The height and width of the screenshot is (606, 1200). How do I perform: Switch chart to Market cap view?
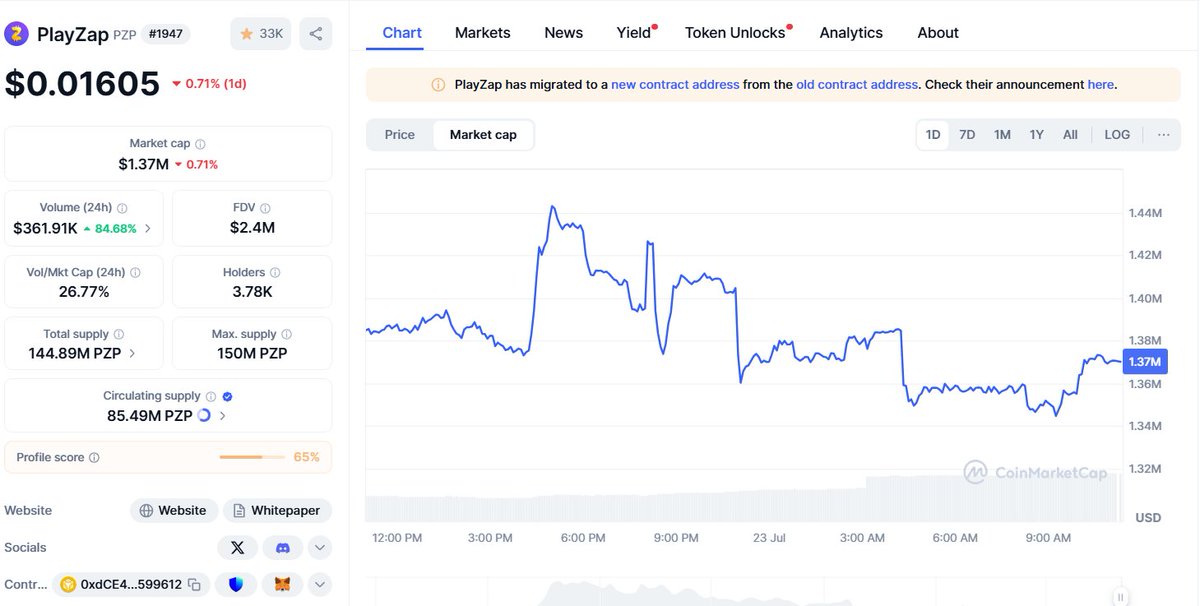pos(483,134)
